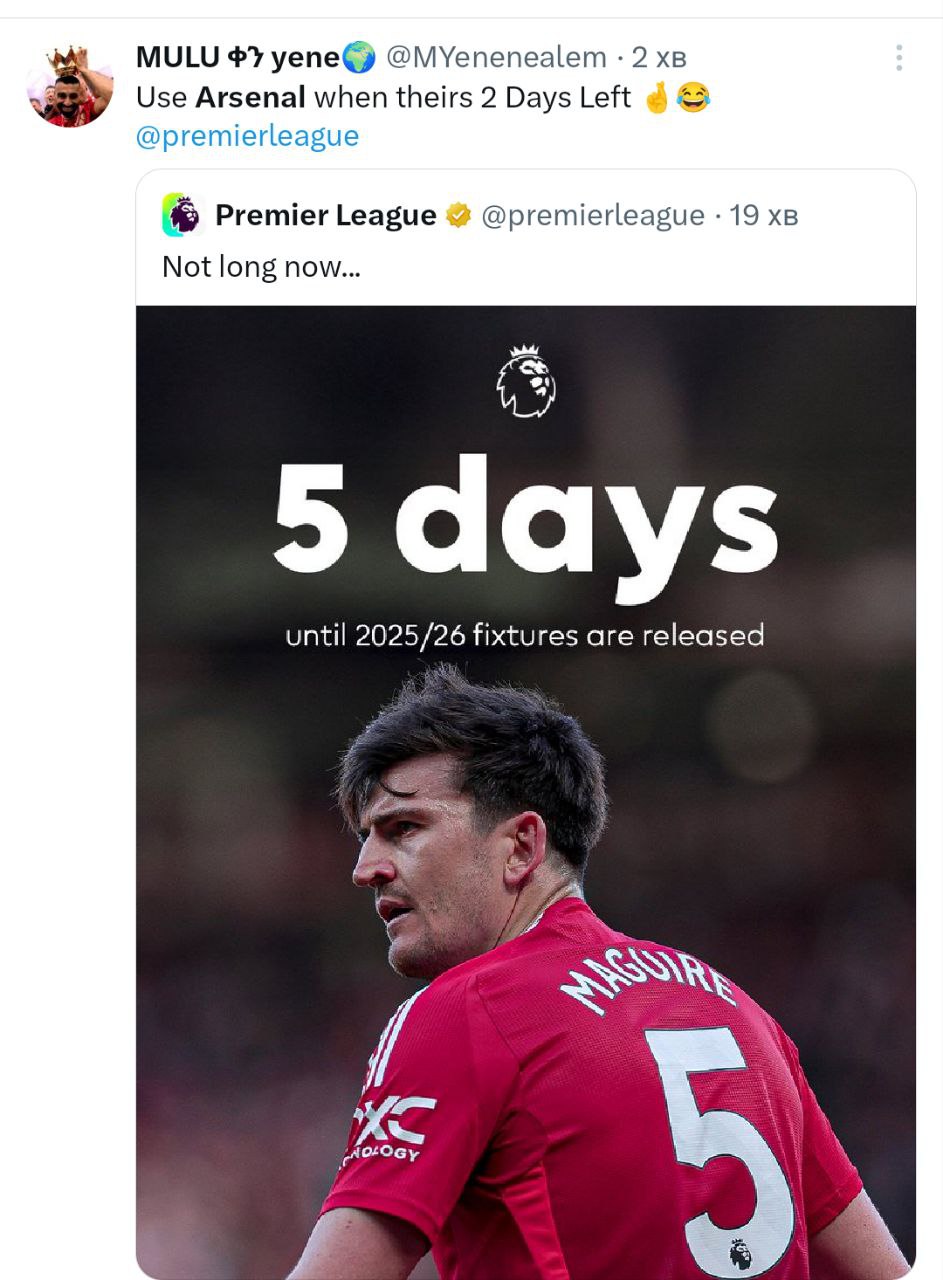Click the crossed fingers emoji
This screenshot has height=1280, width=943.
[x=657, y=98]
